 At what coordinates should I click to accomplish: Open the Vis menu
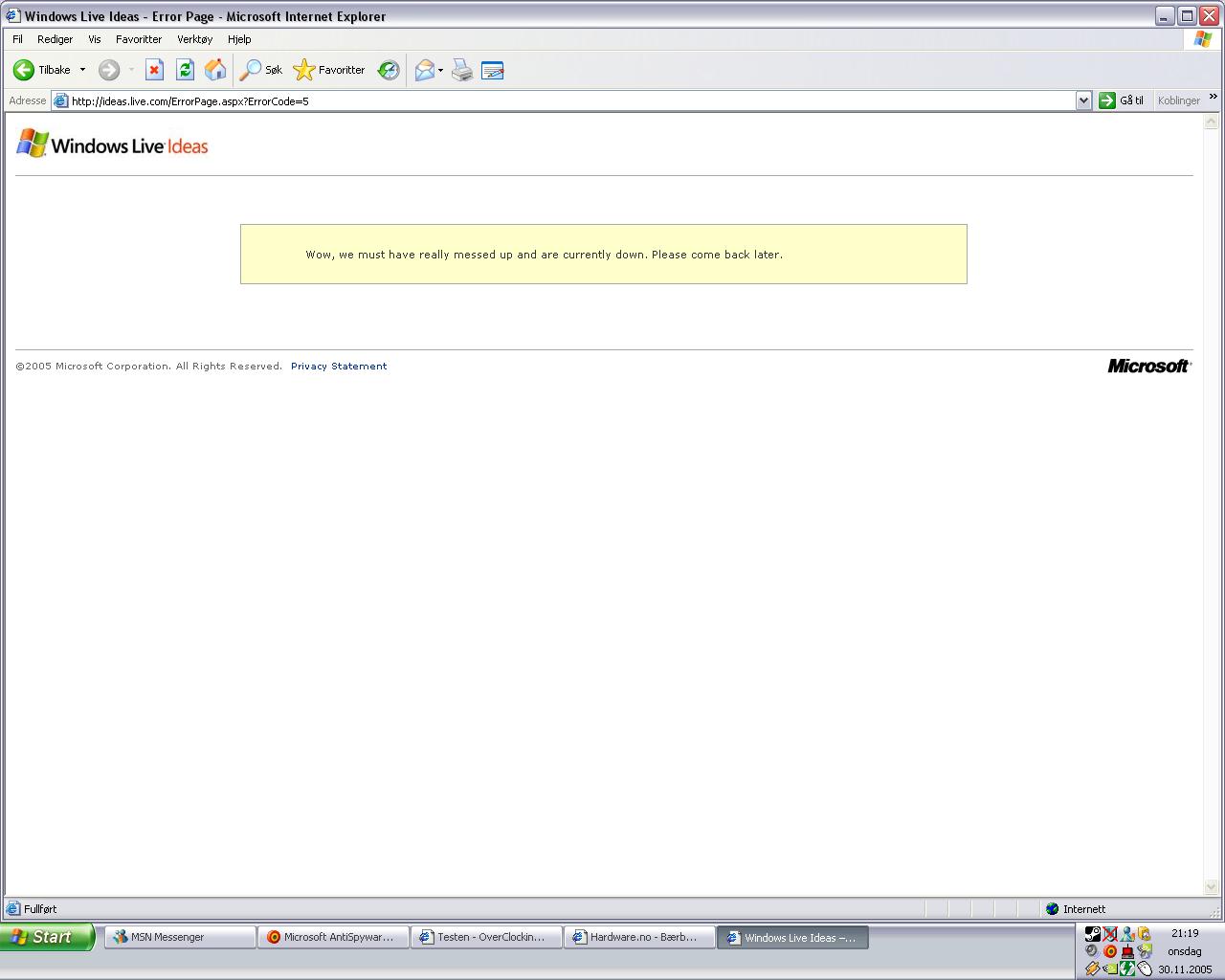click(x=94, y=39)
